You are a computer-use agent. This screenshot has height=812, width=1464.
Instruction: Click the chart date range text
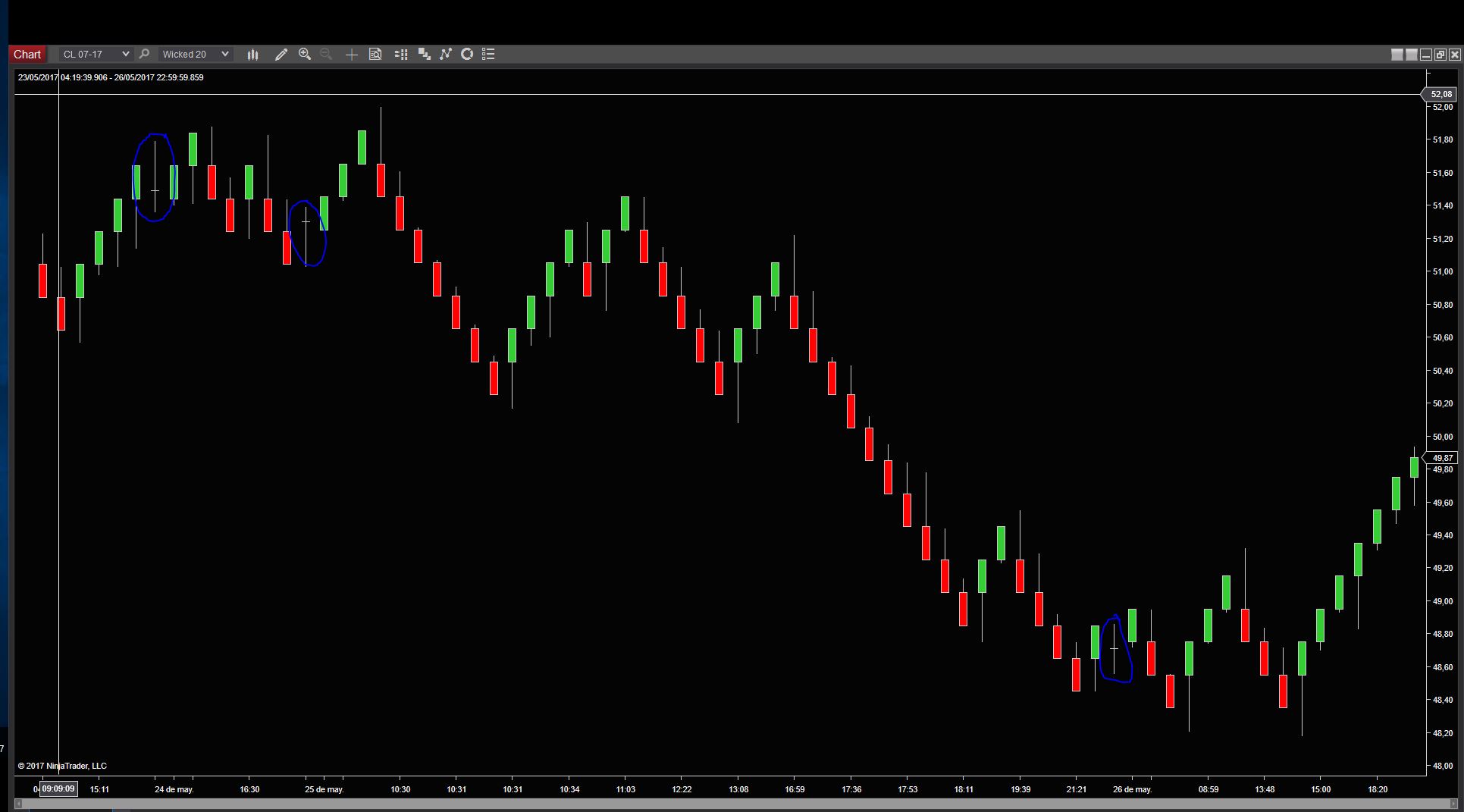[x=111, y=77]
